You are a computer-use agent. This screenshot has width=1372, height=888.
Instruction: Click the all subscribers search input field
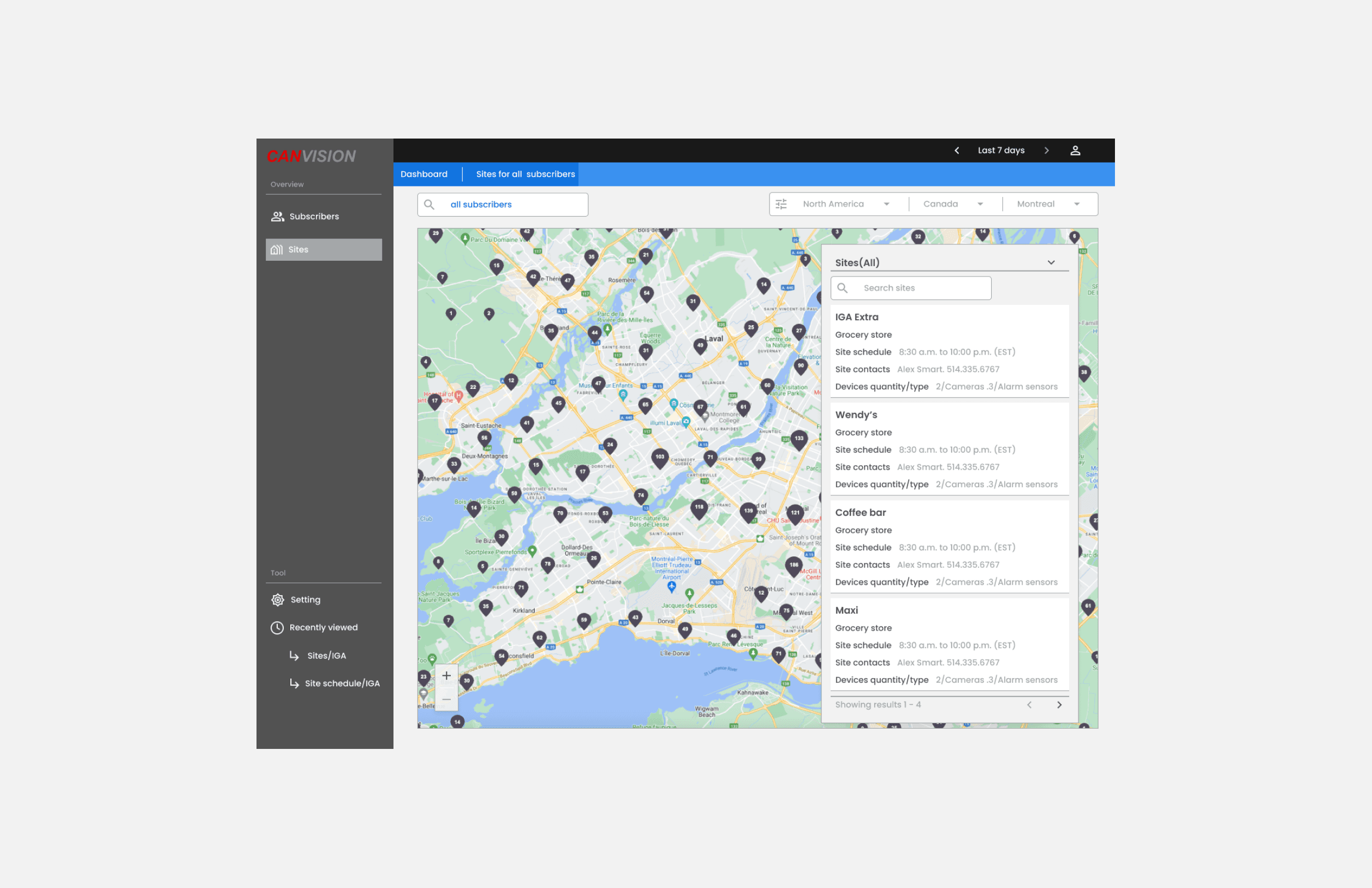(x=505, y=205)
